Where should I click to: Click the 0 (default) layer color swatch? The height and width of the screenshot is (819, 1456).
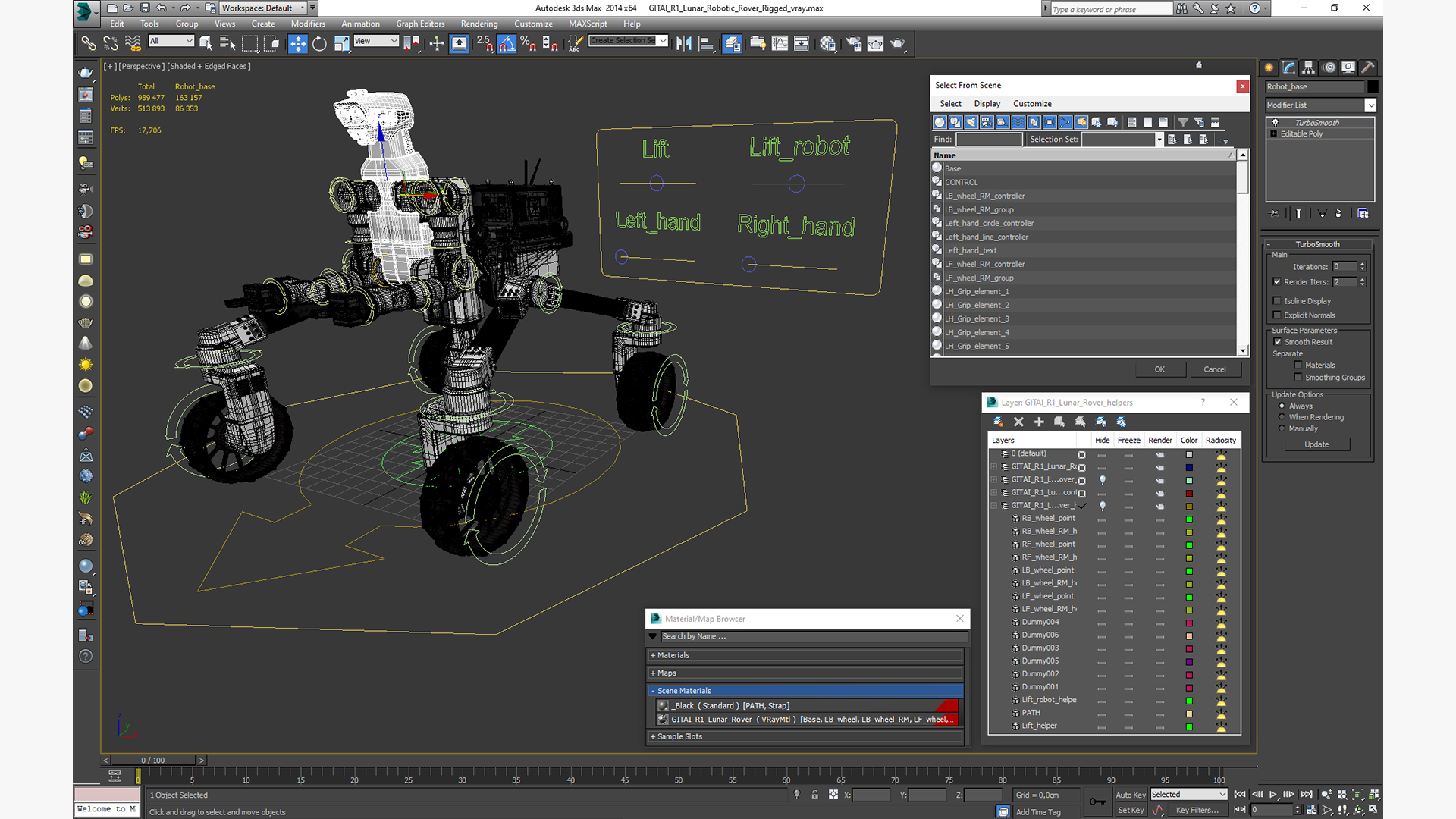point(1189,455)
